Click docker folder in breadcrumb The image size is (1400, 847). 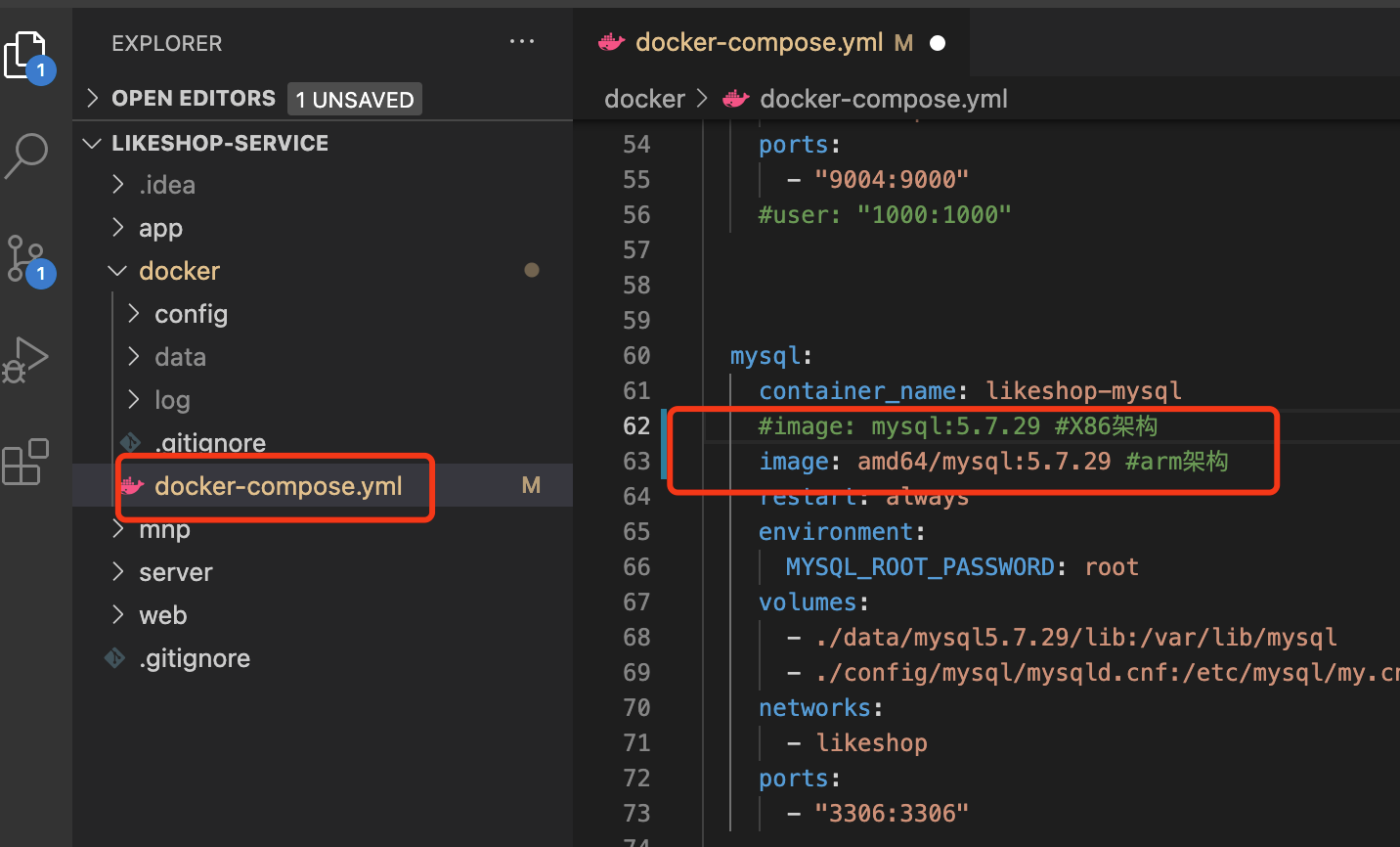tap(644, 99)
